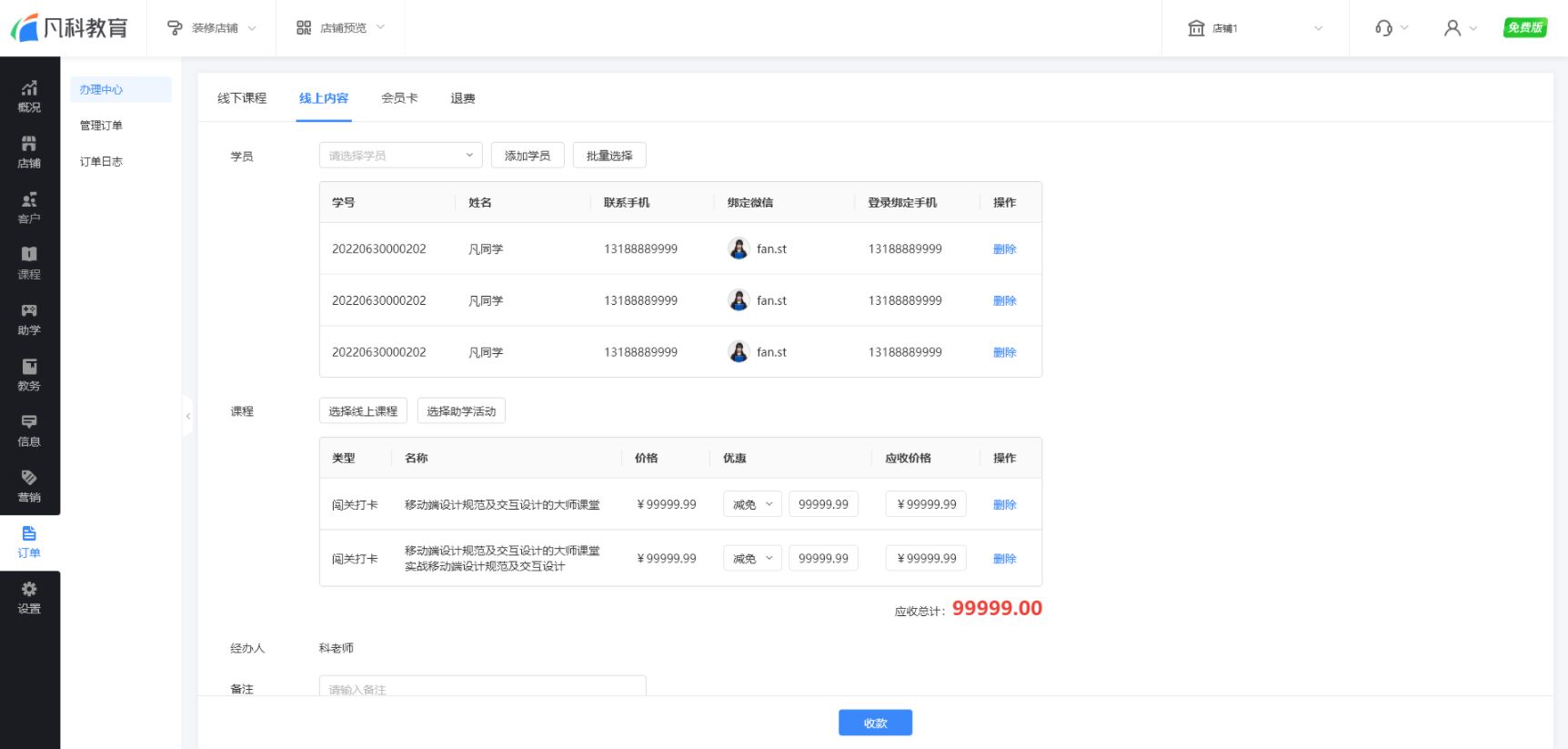
Task: Open the 店铺1 store selector dropdown
Action: tap(1318, 28)
